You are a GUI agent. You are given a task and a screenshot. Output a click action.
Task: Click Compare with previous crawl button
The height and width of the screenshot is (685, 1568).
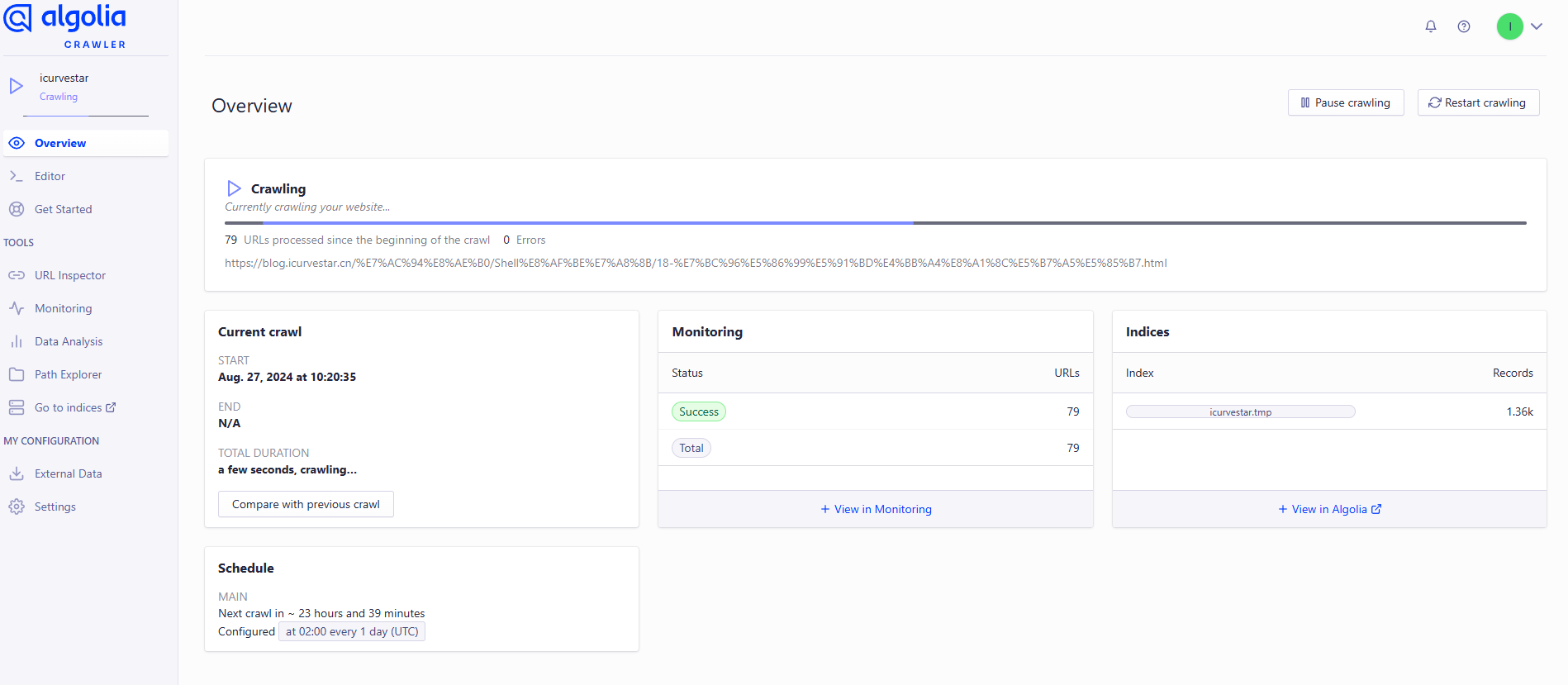[x=306, y=504]
